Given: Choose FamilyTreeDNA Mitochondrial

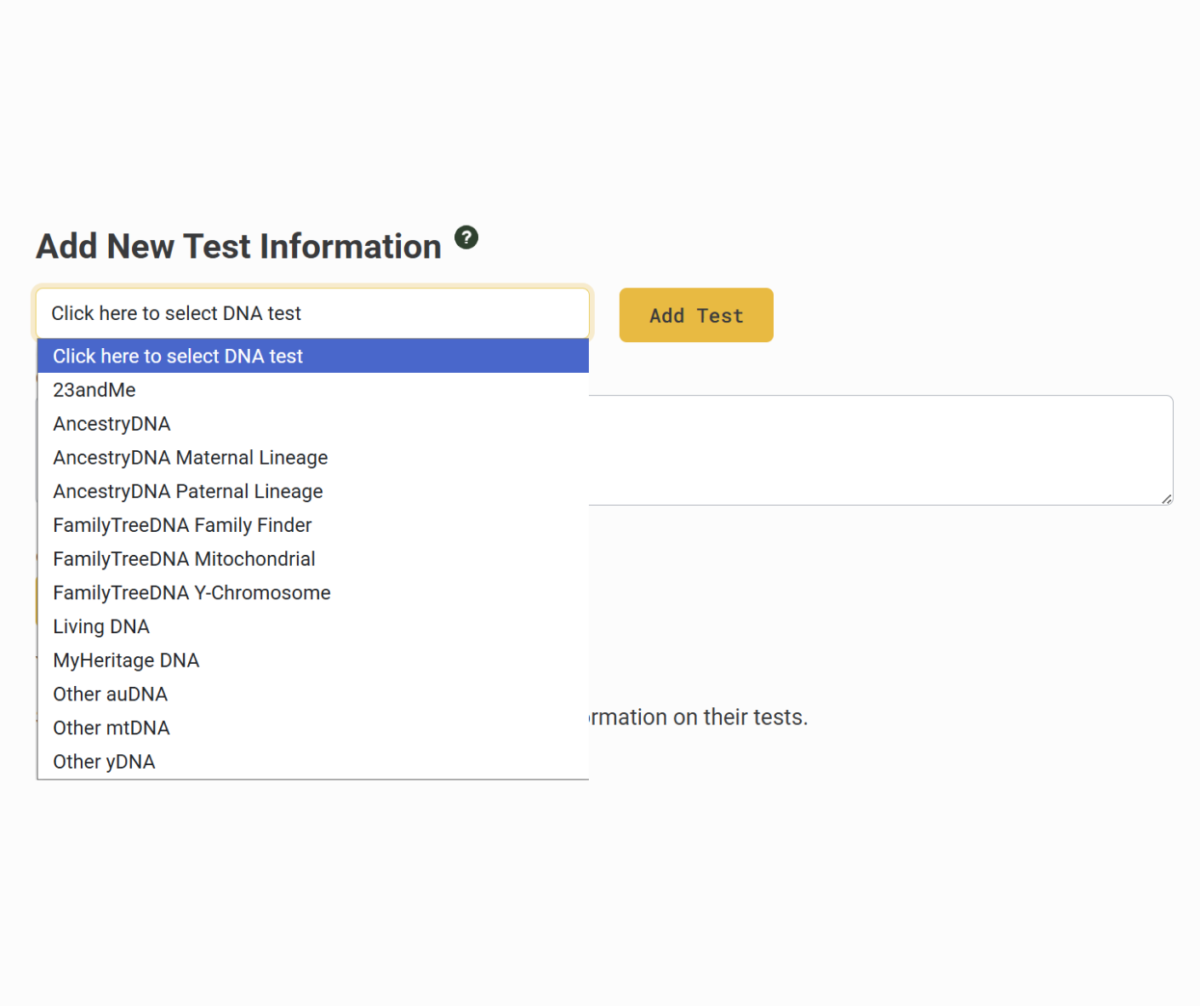Looking at the screenshot, I should [x=313, y=559].
